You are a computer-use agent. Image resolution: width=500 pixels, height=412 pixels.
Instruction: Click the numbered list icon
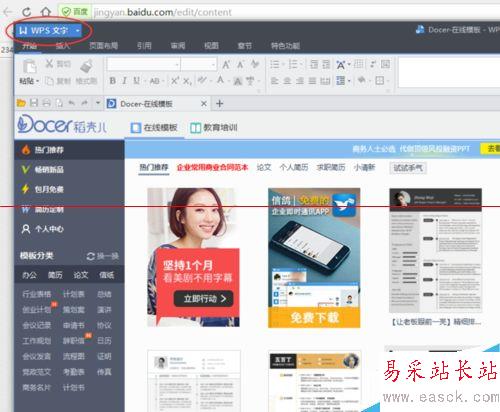(x=293, y=64)
